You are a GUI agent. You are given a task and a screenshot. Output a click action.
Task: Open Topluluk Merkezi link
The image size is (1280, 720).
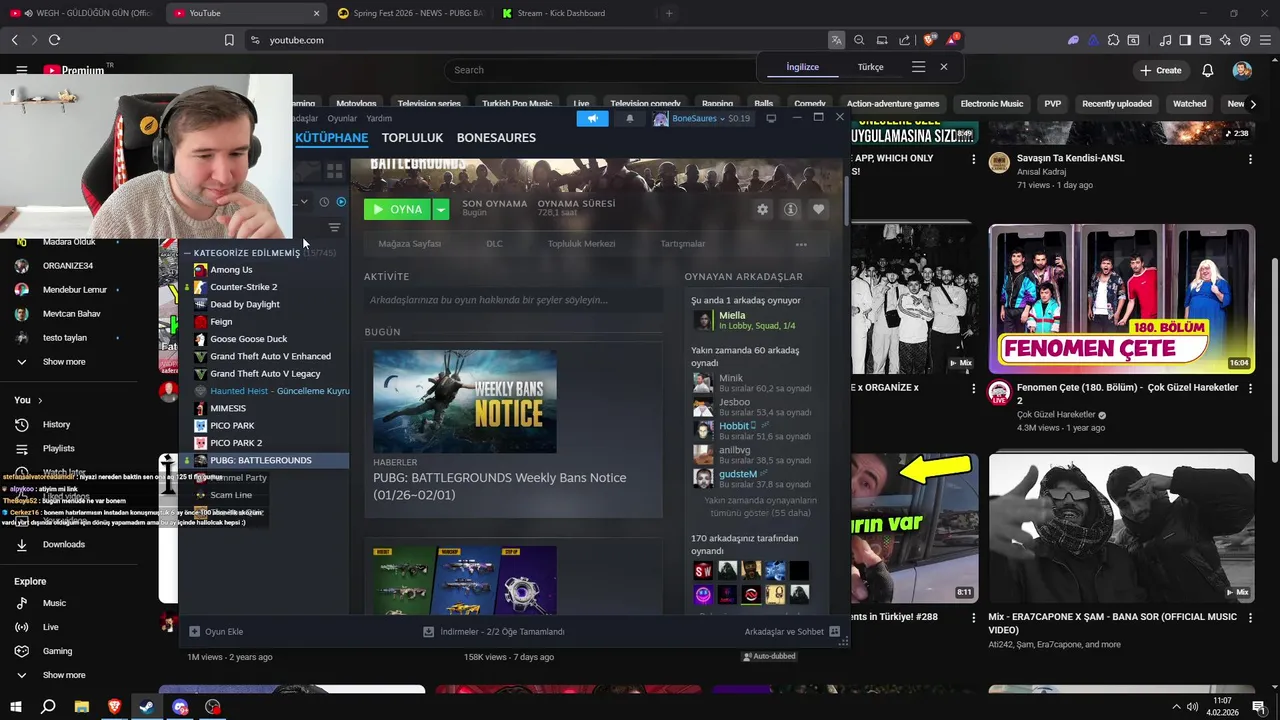[581, 244]
